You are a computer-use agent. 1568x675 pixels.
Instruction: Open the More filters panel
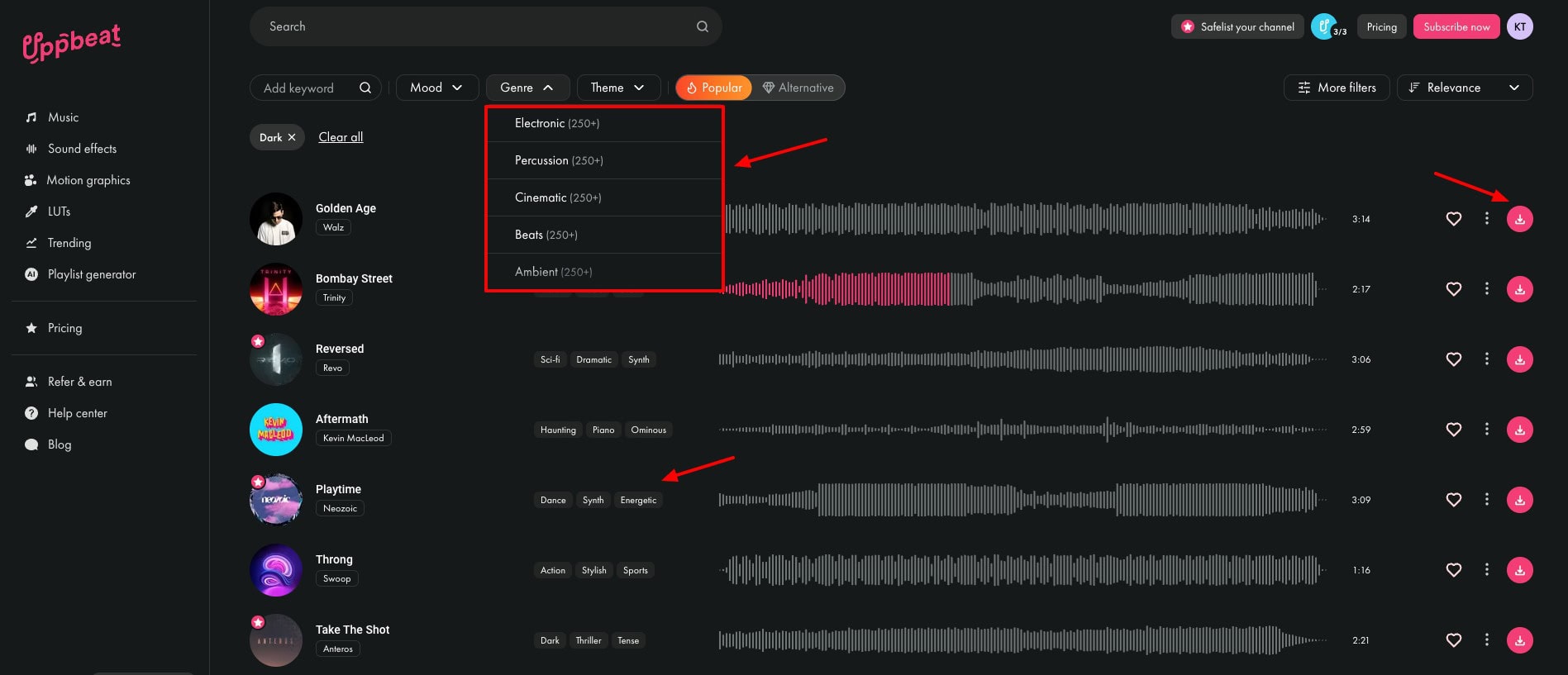[1336, 88]
